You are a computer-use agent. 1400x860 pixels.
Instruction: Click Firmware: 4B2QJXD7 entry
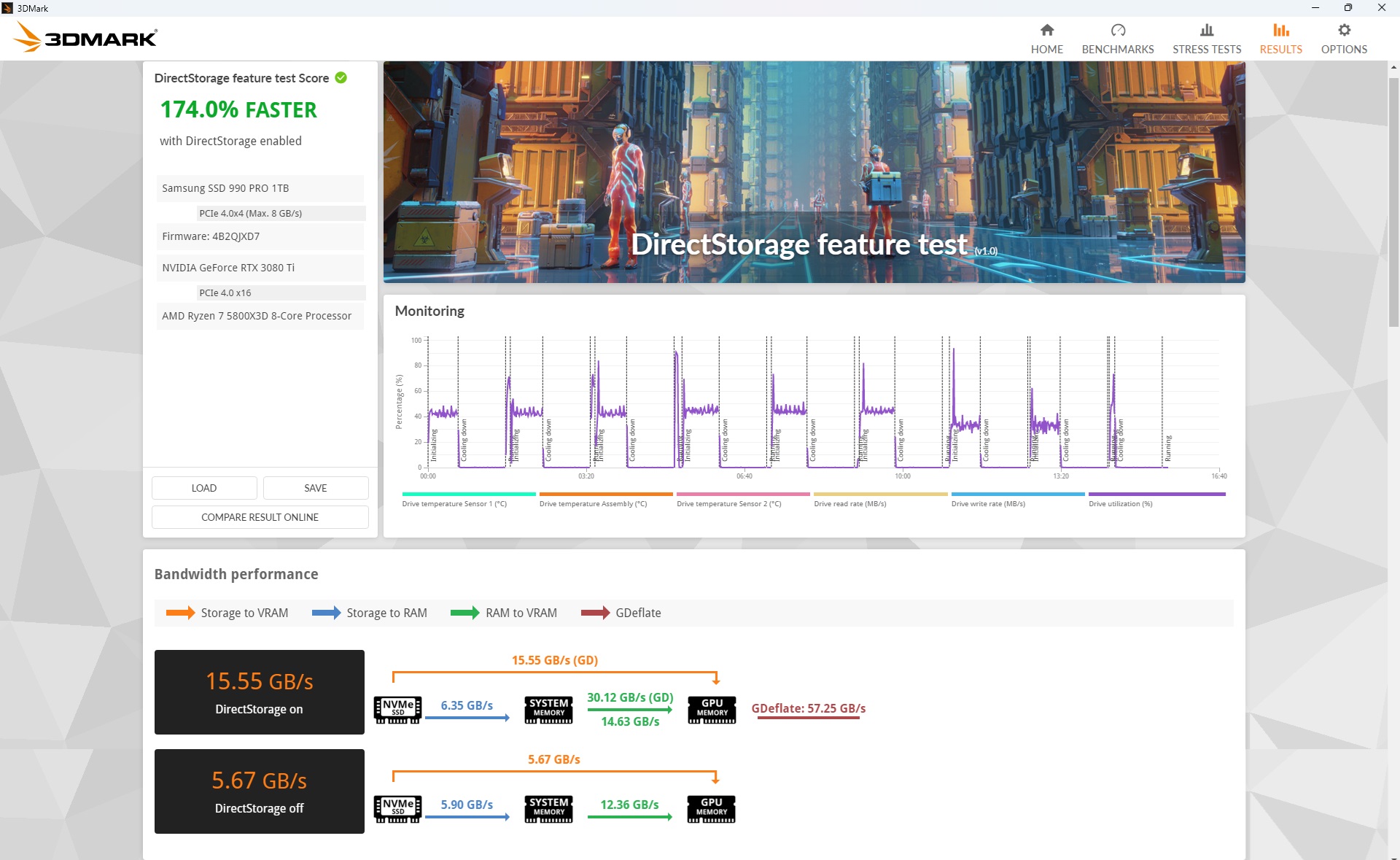pos(260,236)
